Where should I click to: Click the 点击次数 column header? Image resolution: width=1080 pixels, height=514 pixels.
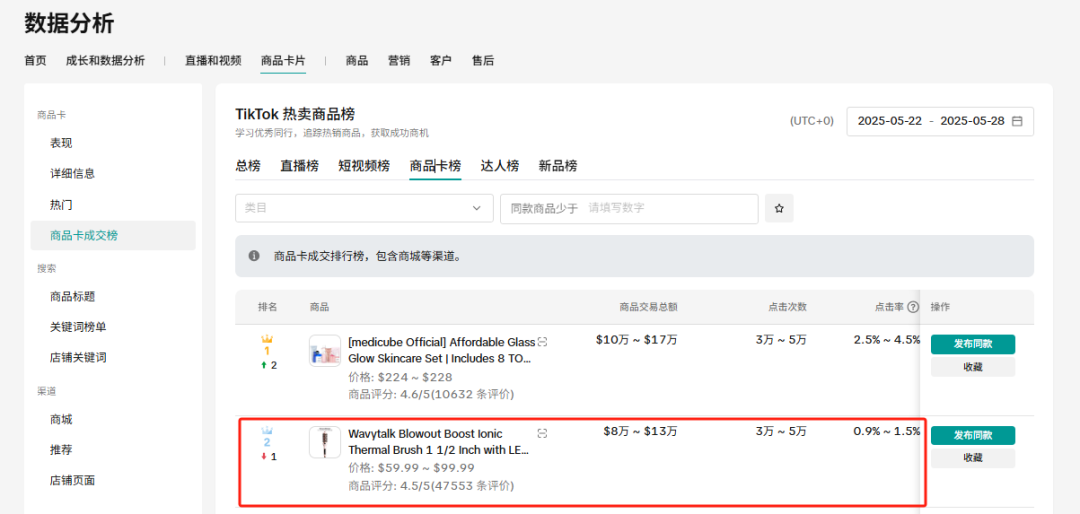click(x=787, y=307)
